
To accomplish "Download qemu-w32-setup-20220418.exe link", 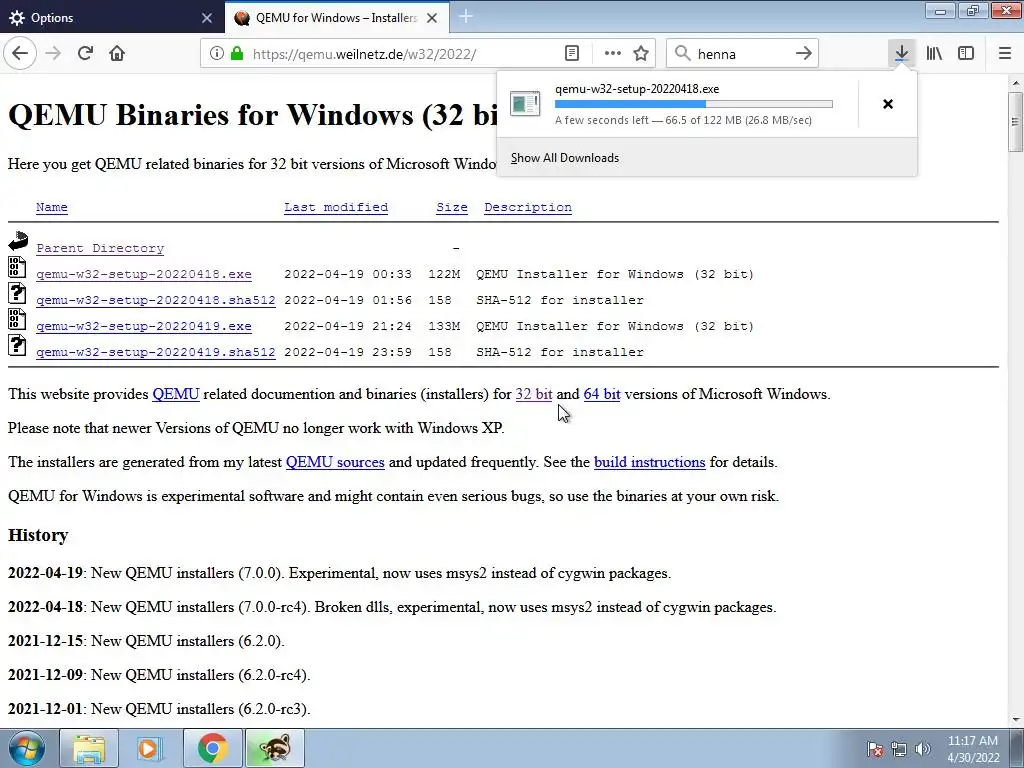I will [x=144, y=274].
